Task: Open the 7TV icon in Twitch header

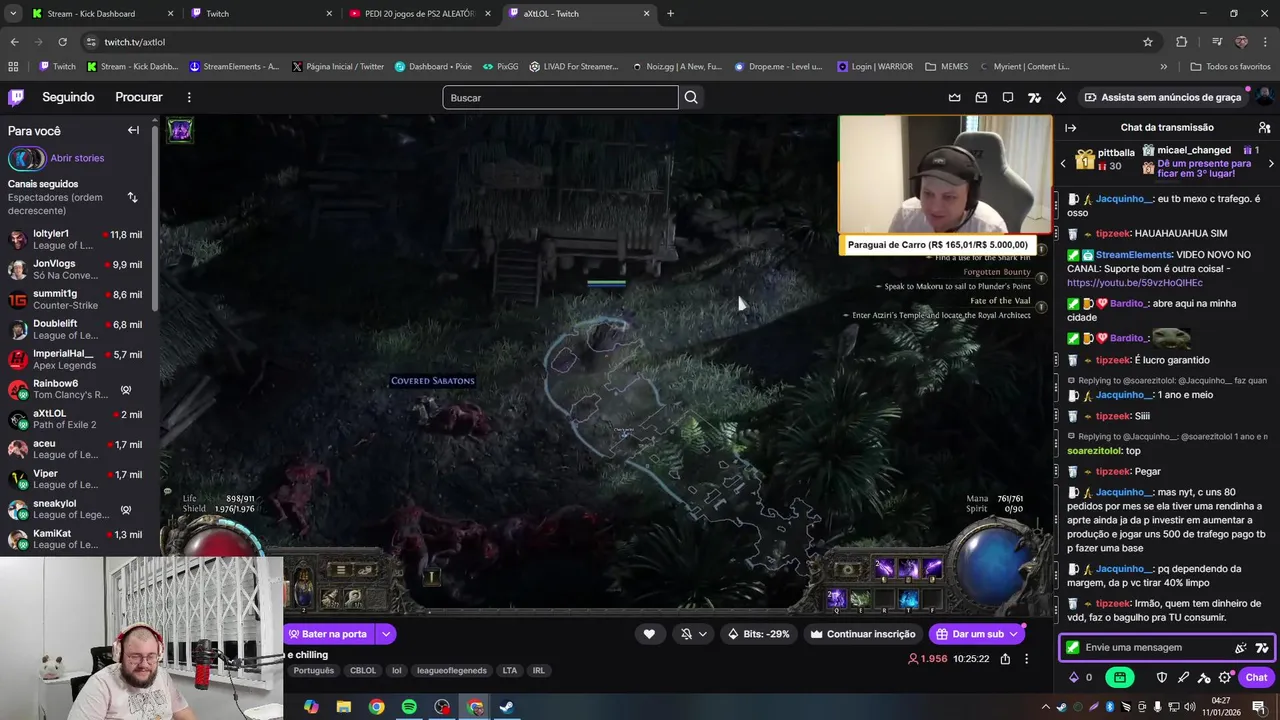Action: [1035, 97]
